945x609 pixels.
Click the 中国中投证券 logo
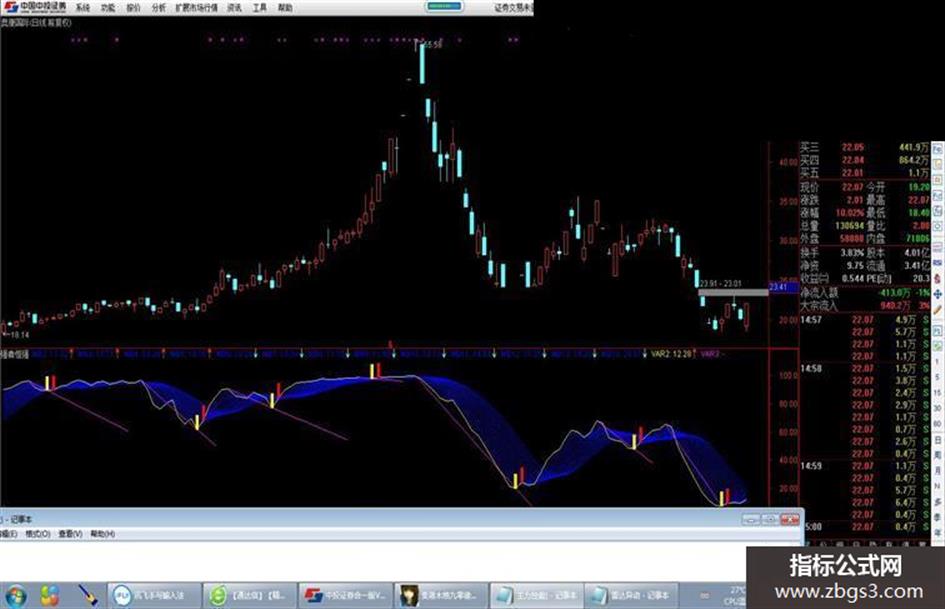pyautogui.click(x=36, y=7)
